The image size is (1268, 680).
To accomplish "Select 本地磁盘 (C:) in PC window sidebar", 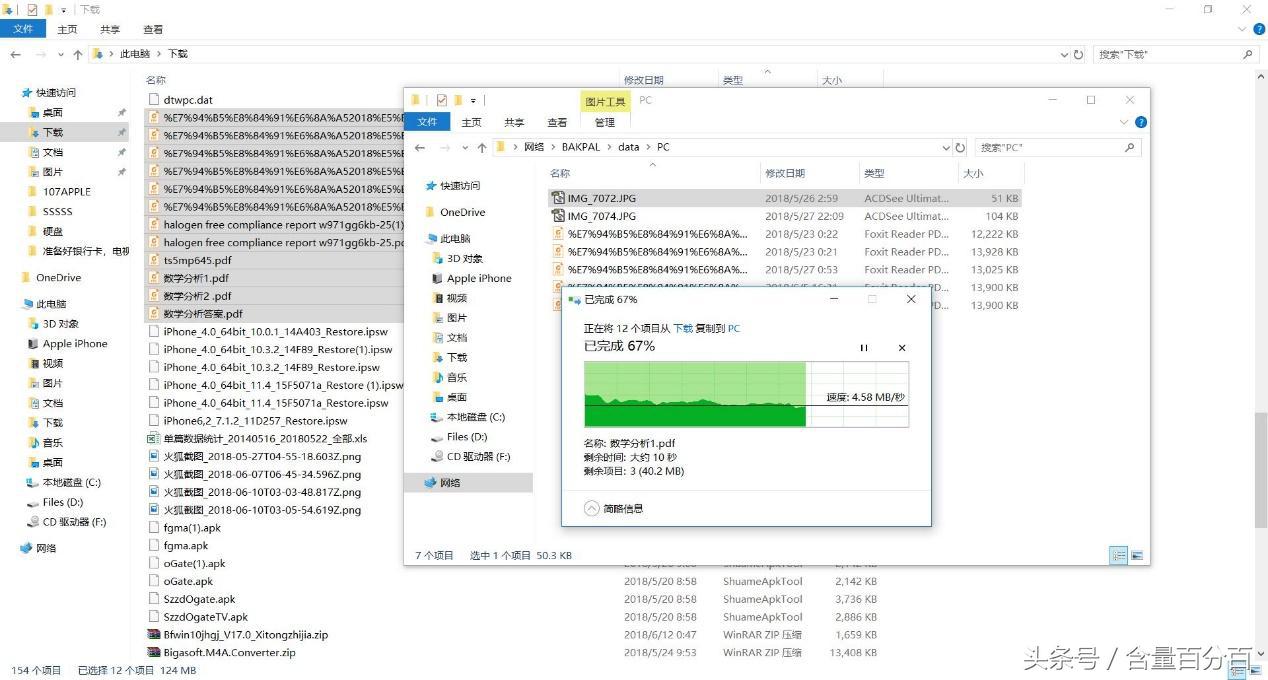I will click(x=475, y=417).
